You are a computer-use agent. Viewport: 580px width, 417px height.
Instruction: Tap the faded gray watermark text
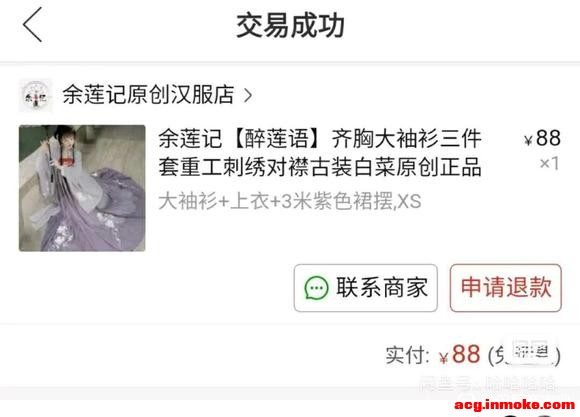coord(488,384)
